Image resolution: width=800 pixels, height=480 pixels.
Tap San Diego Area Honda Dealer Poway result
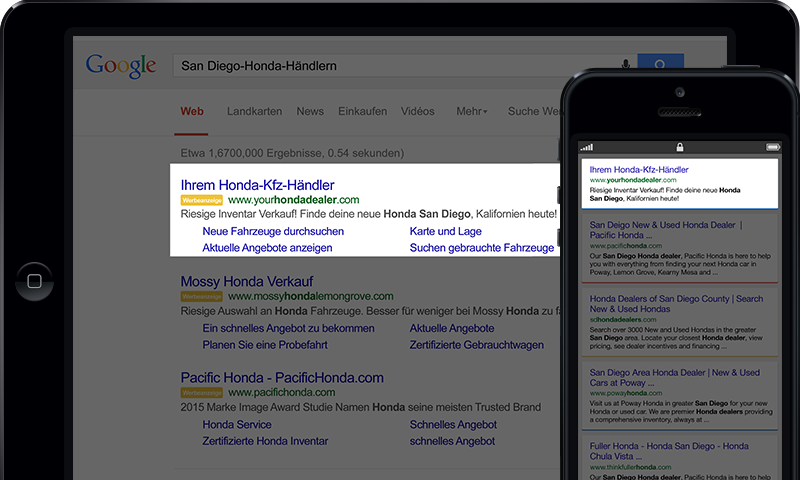point(674,377)
